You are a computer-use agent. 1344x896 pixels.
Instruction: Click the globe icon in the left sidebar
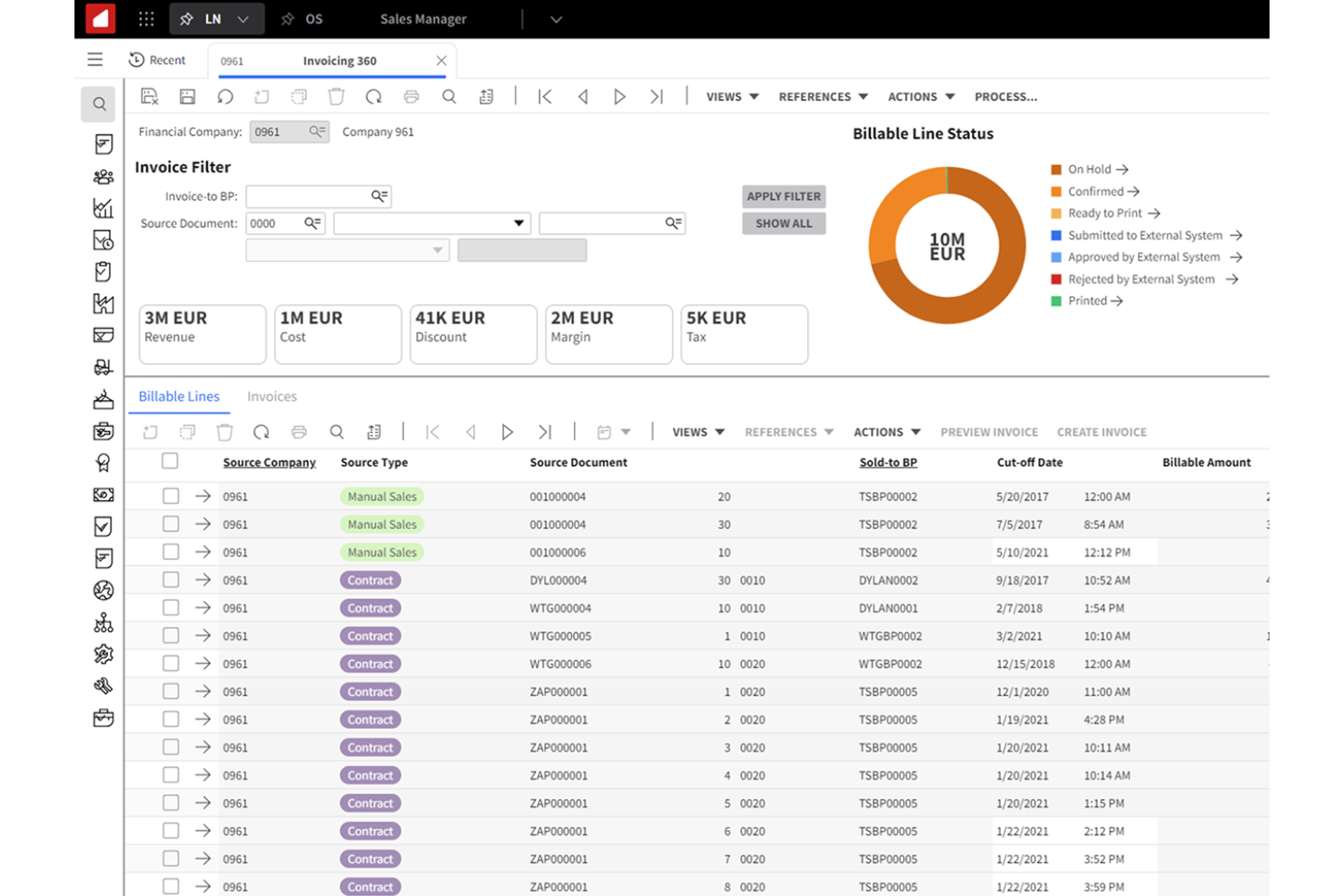tap(104, 590)
